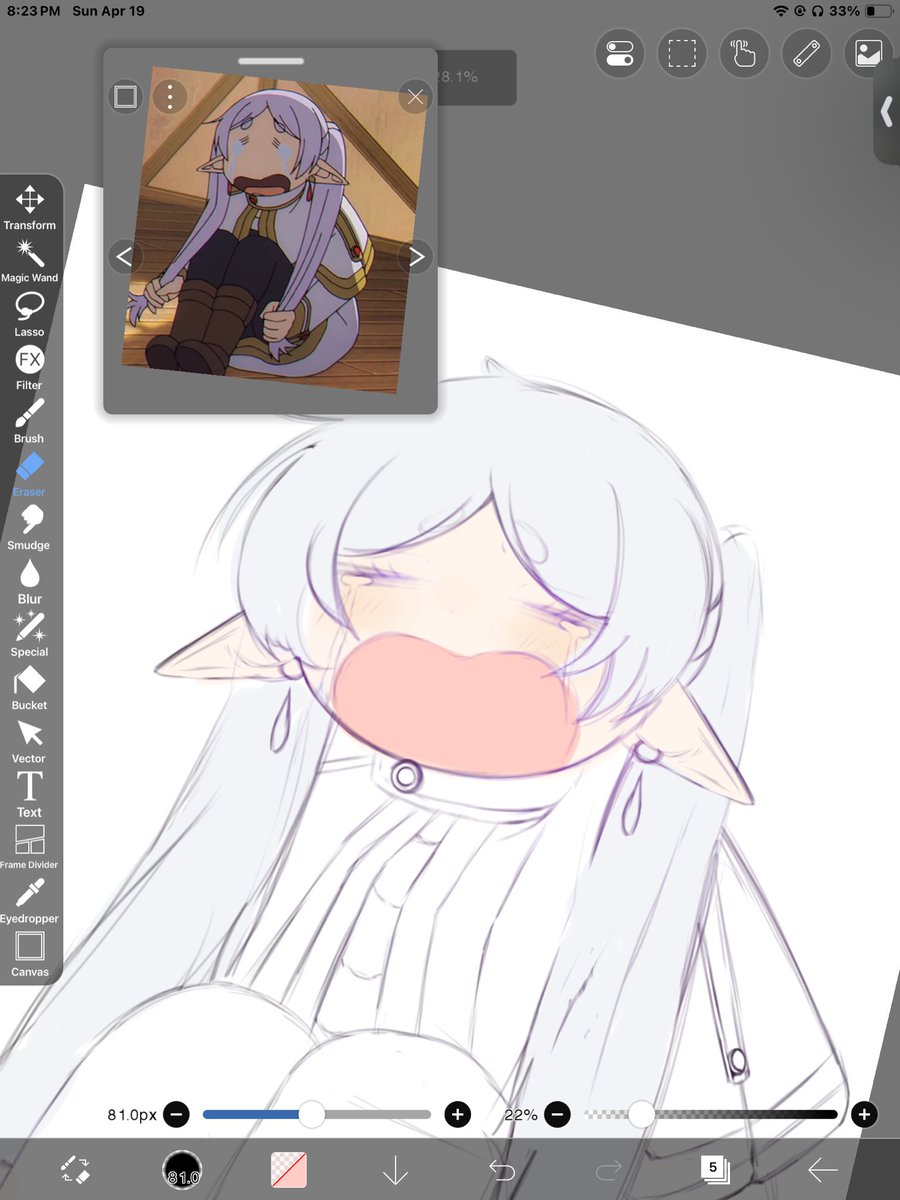Decrease brush thickness with minus button
900x1200 pixels.
pos(176,1114)
